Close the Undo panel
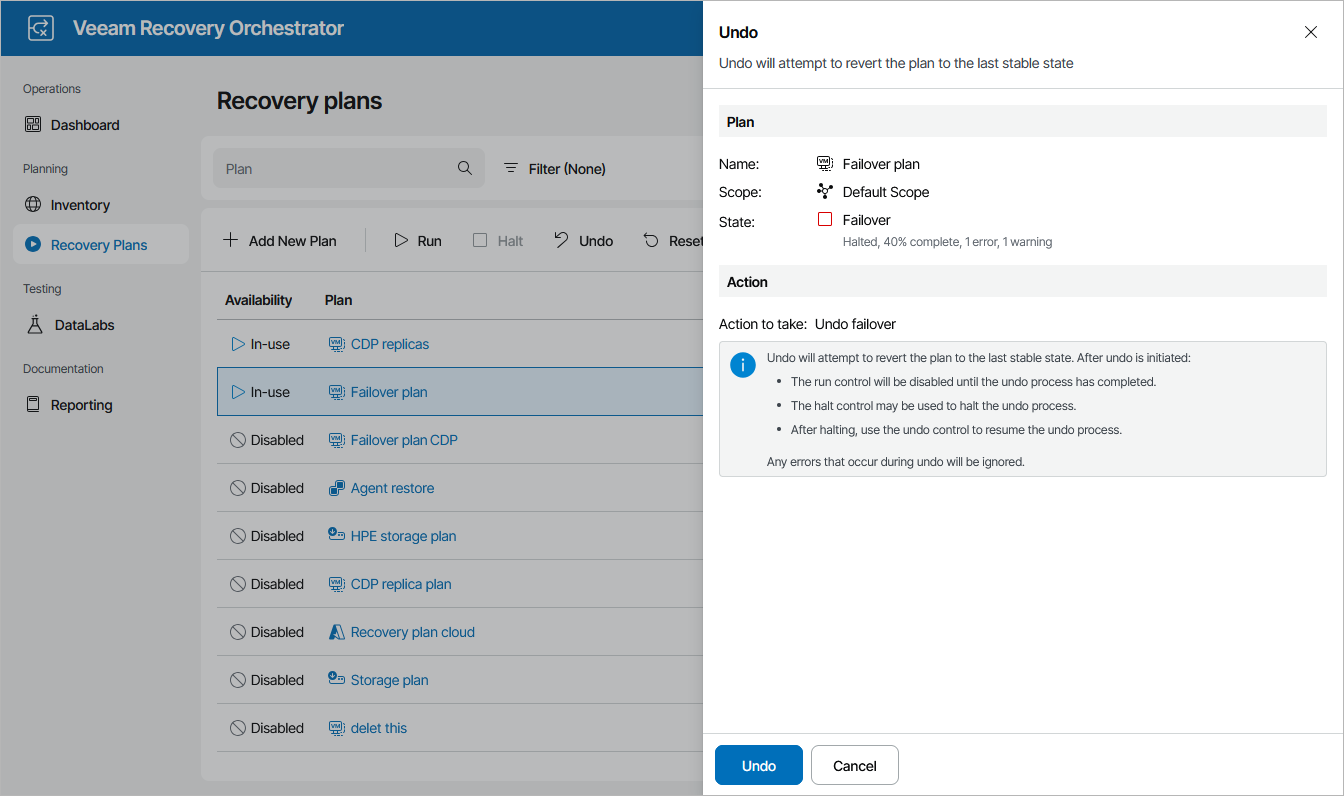Screen dimensions: 1344x796 pos(1311,32)
